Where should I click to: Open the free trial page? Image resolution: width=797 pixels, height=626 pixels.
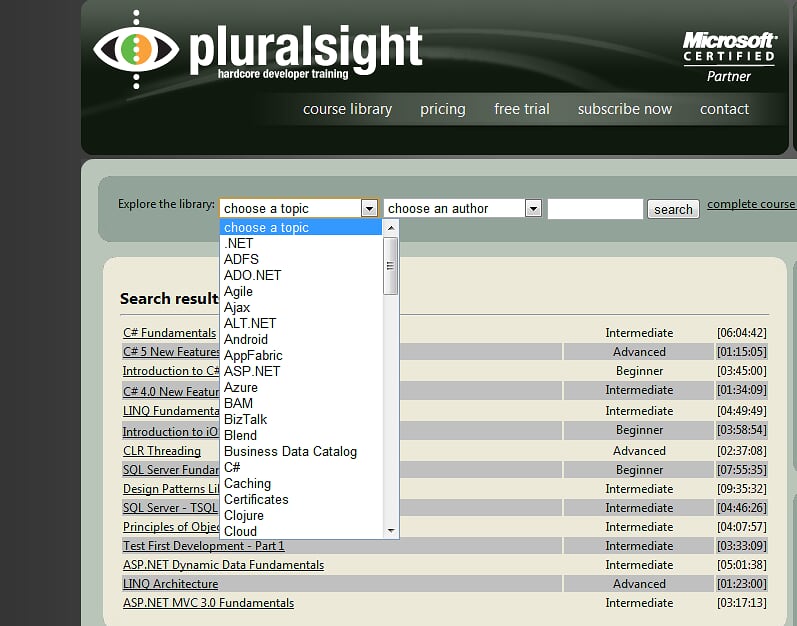click(x=522, y=109)
